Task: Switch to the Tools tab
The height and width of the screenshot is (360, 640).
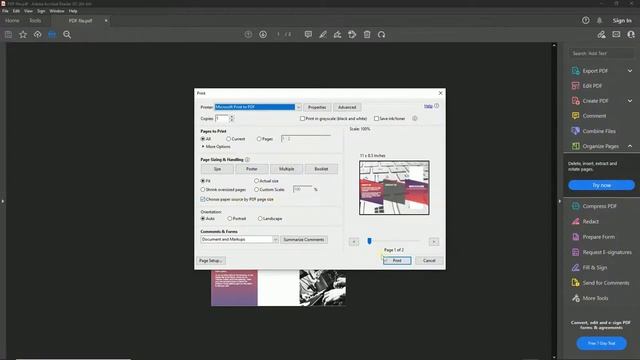Action: pos(35,20)
